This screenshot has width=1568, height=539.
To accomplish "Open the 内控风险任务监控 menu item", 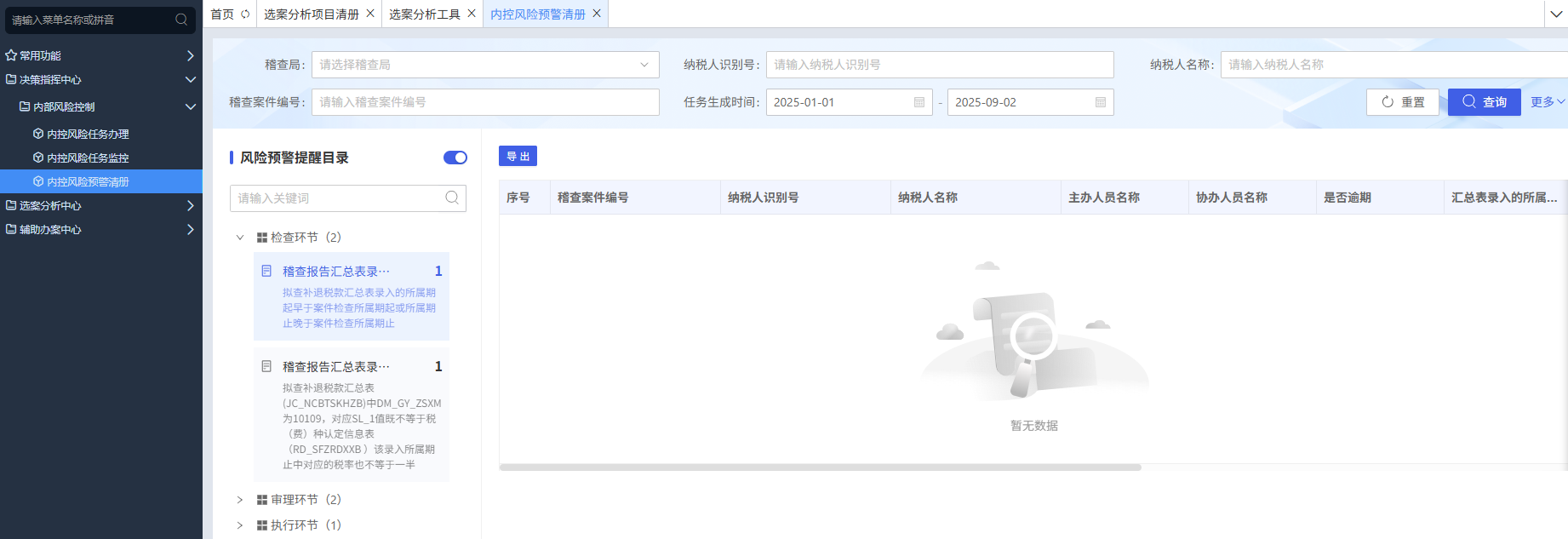I will pos(88,158).
